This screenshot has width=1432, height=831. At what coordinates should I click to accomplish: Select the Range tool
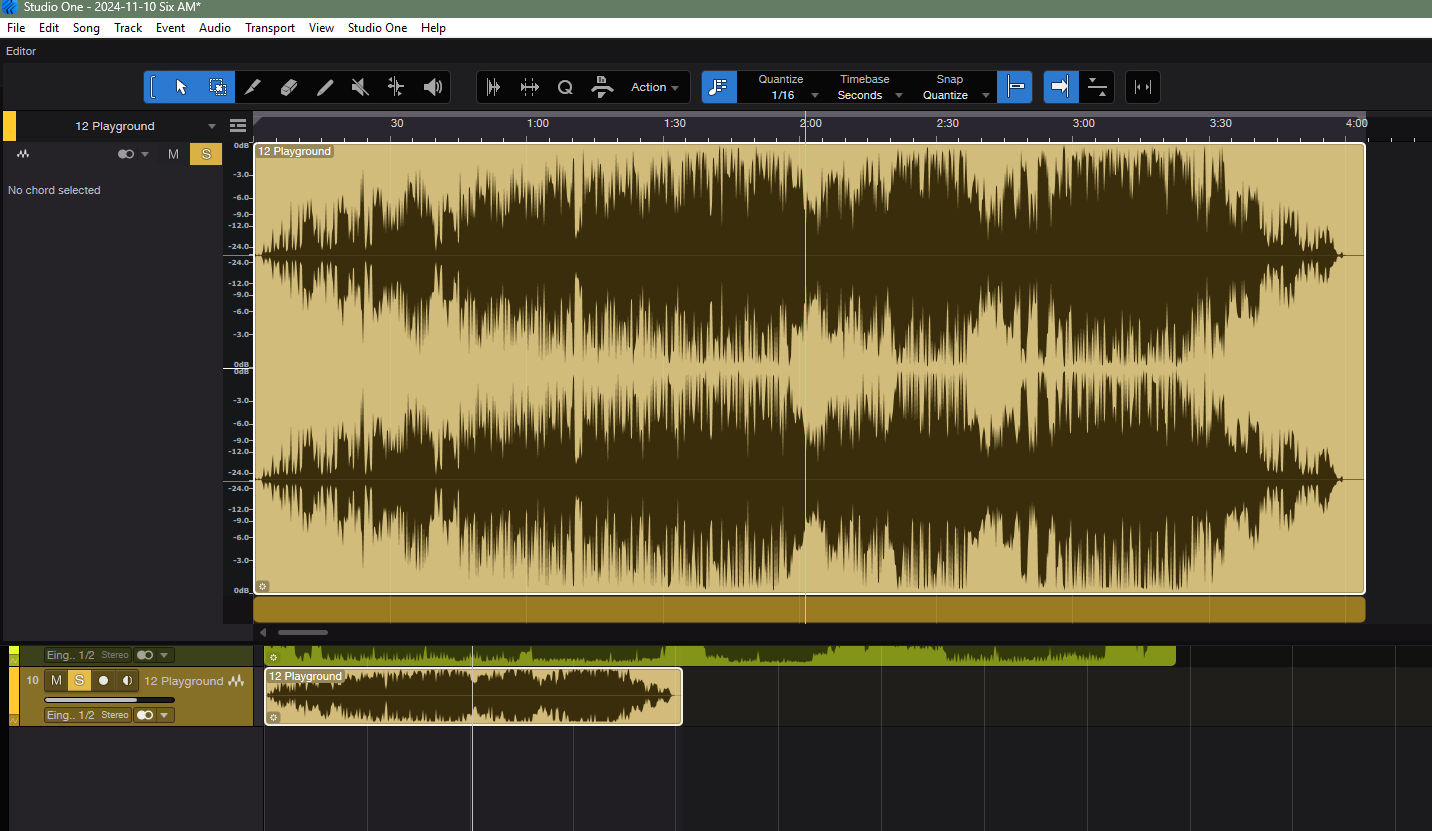(217, 87)
